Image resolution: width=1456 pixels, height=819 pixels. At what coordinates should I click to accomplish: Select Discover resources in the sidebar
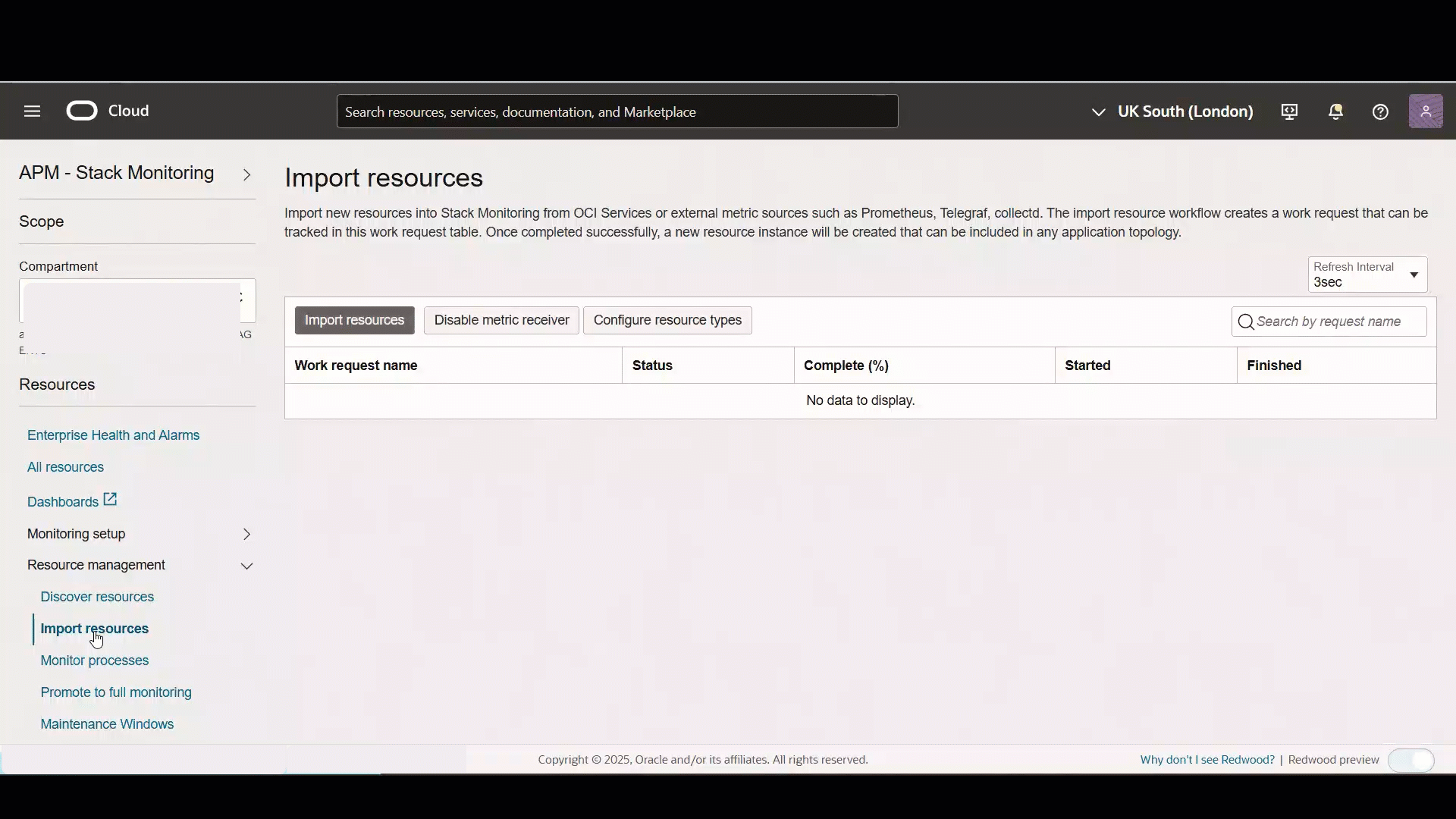96,597
